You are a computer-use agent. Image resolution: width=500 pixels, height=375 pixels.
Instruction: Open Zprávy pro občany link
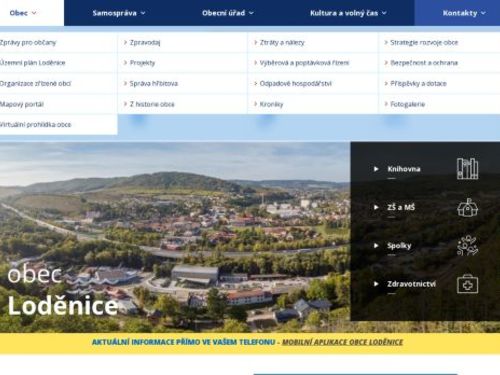click(x=28, y=42)
